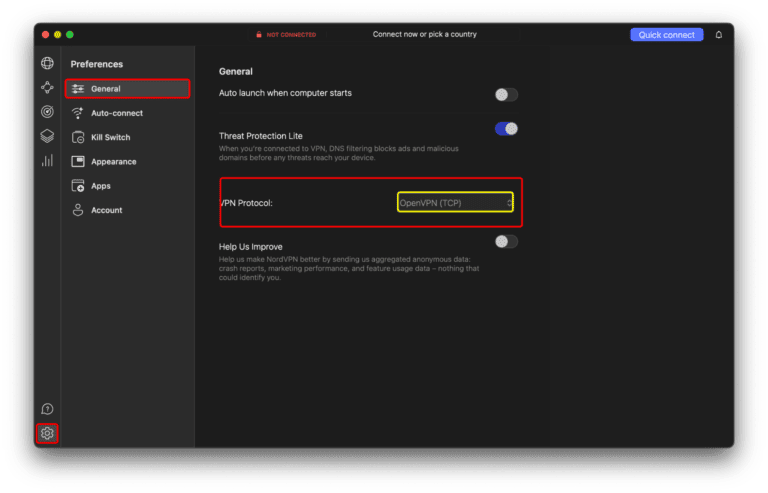The width and height of the screenshot is (768, 493).
Task: Open the target radar icon in sidebar
Action: (x=48, y=112)
